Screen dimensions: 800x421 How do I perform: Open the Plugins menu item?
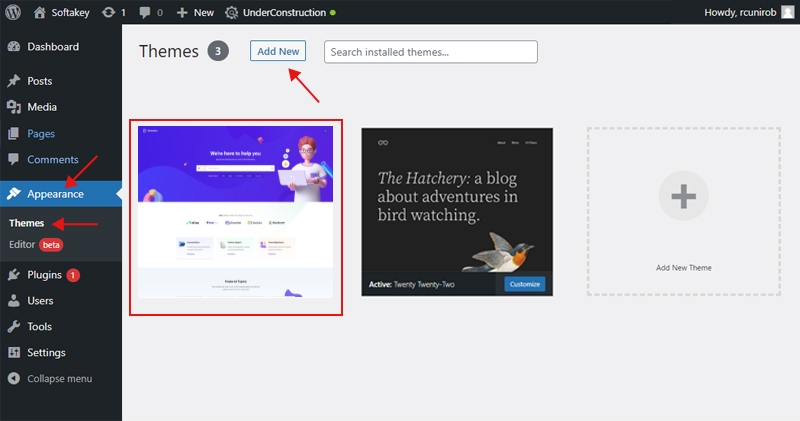click(x=44, y=274)
